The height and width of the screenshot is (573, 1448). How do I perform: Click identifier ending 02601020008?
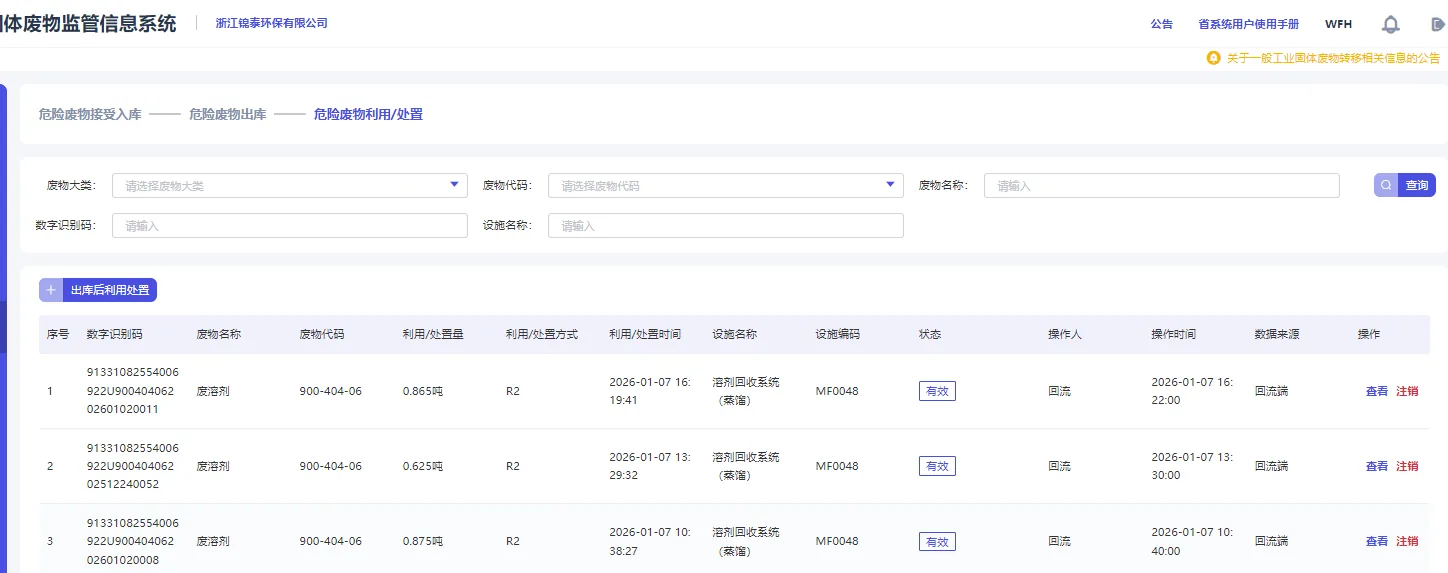pos(133,541)
